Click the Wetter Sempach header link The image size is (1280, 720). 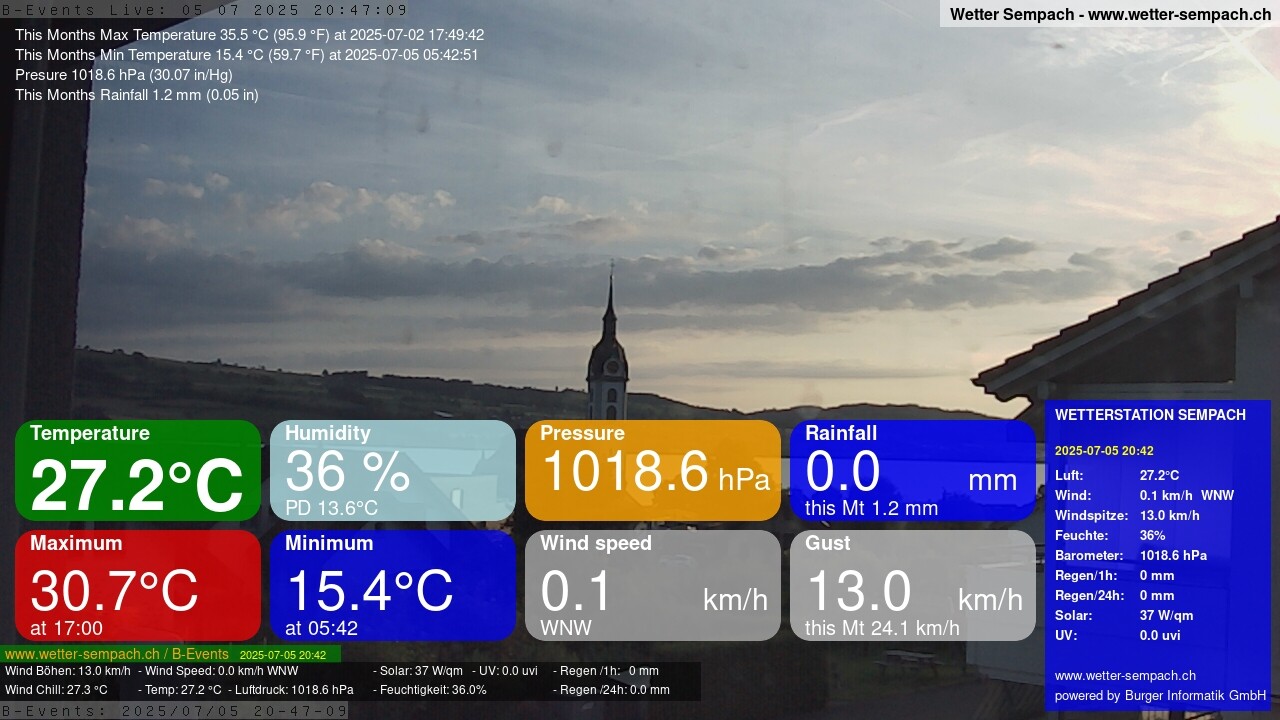[x=1110, y=14]
